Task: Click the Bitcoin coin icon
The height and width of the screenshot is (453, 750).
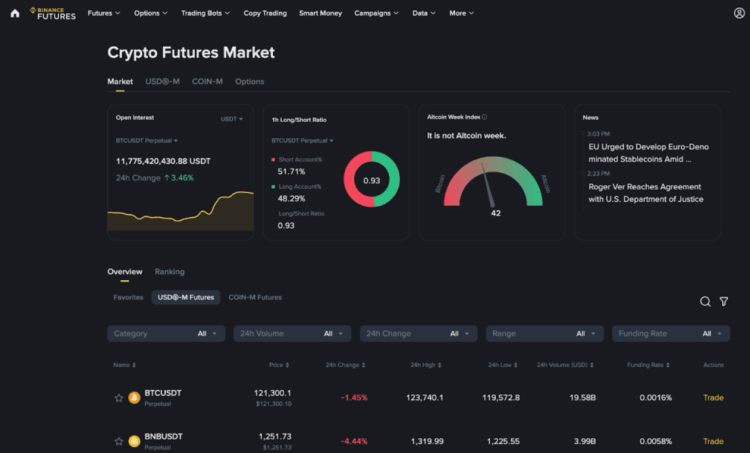Action: (x=134, y=397)
